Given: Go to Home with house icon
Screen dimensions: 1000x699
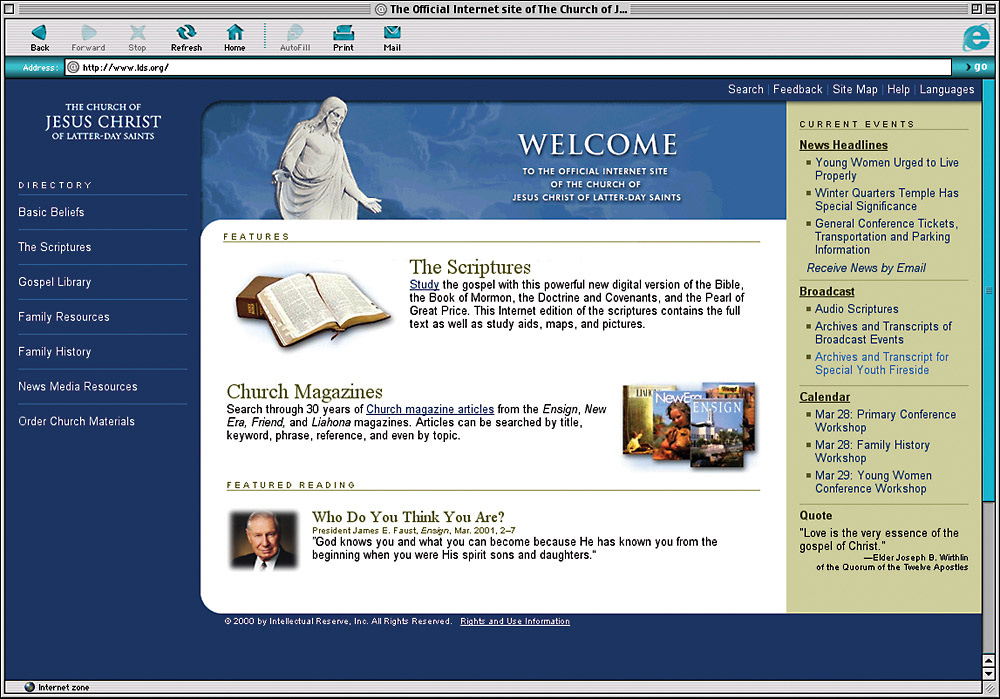Looking at the screenshot, I should 235,33.
